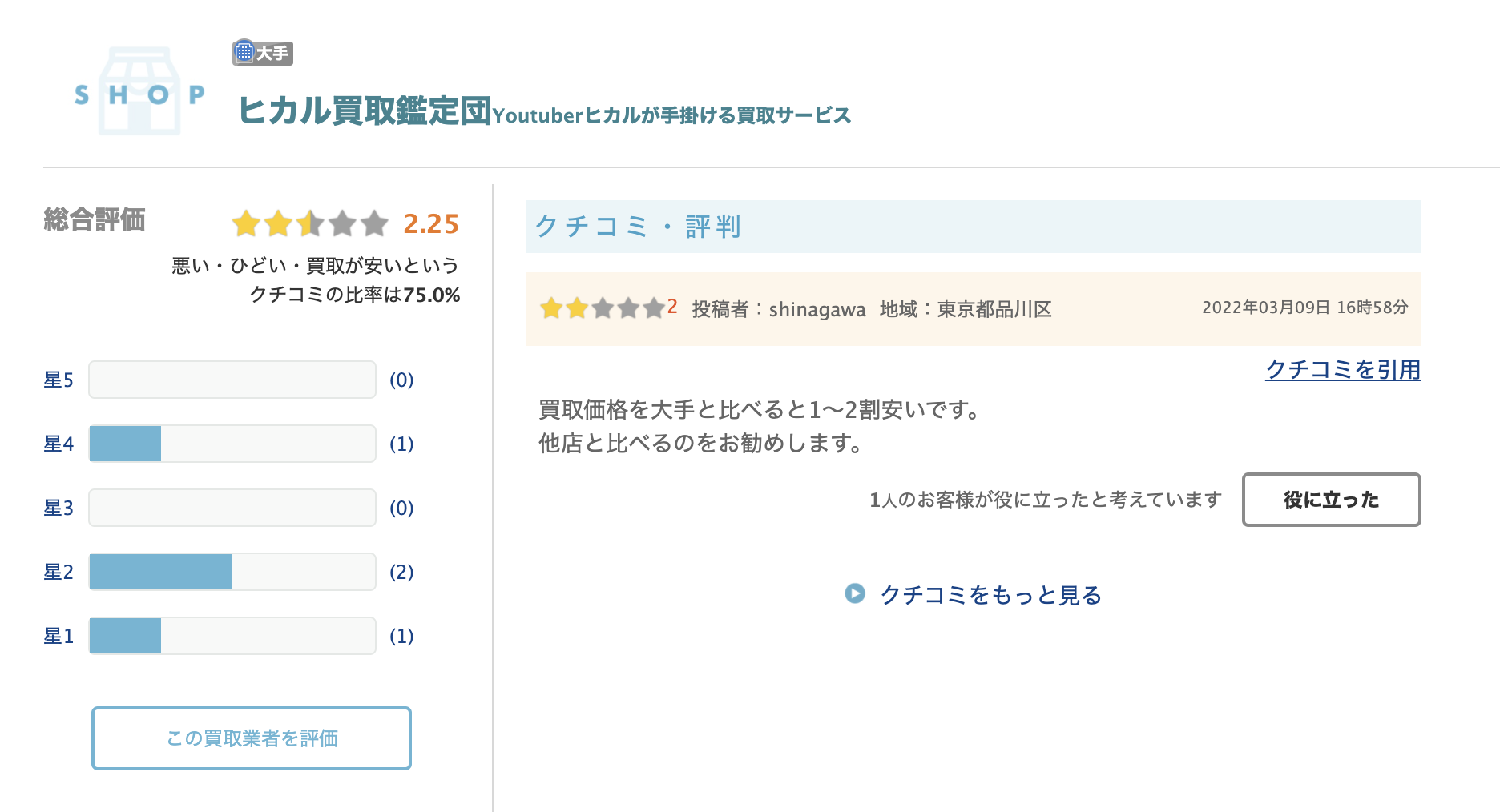Click the overall rating stars next to 2.25
This screenshot has width=1500, height=812.
point(310,223)
